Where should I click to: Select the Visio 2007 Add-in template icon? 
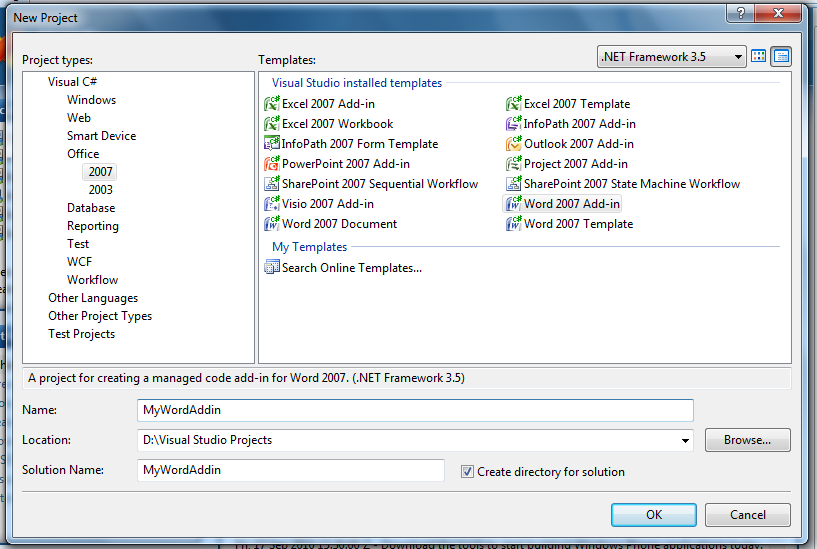(271, 203)
